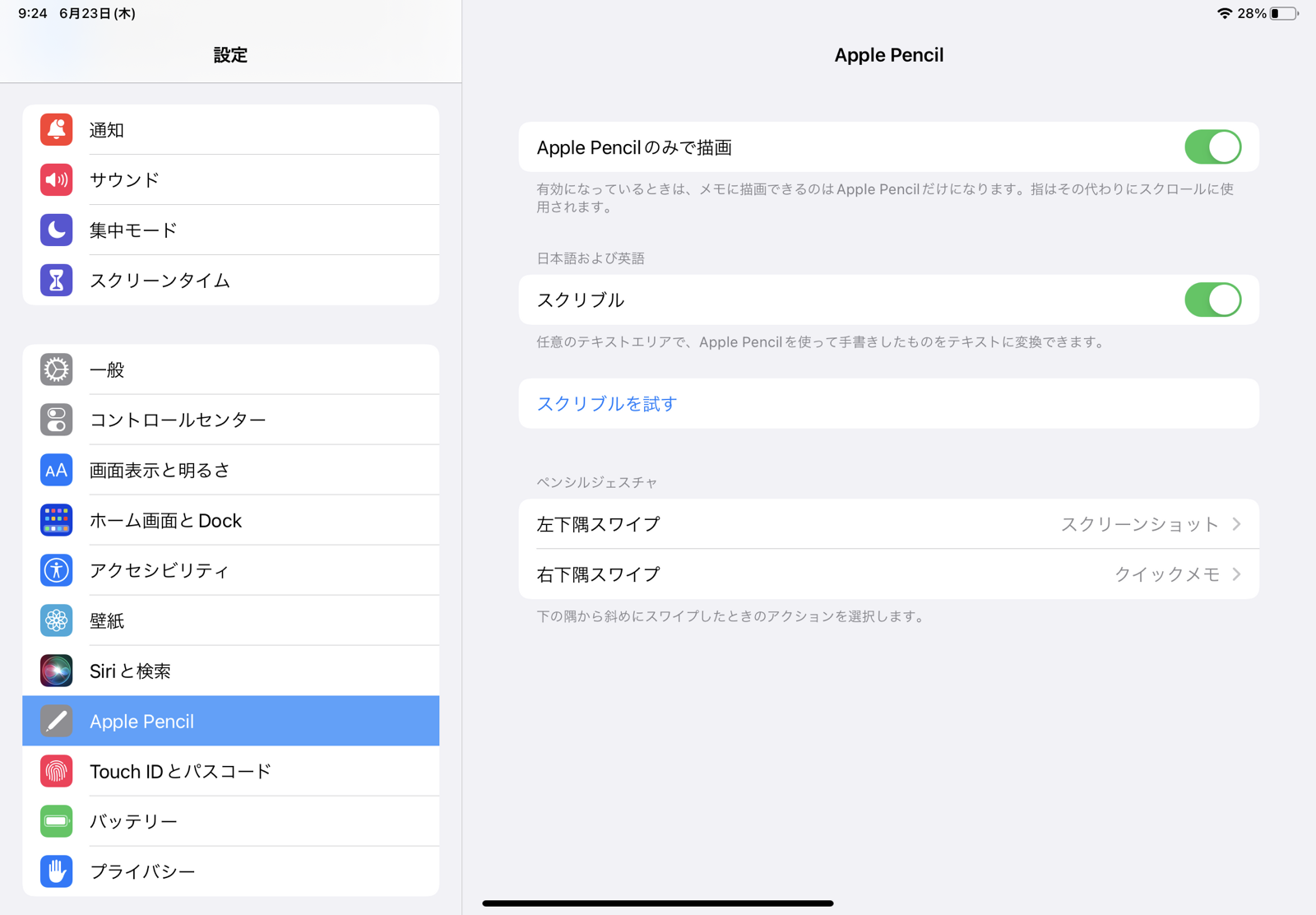The height and width of the screenshot is (915, 1316).
Task: Select the アクセシビリティ icon
Action: (x=56, y=570)
